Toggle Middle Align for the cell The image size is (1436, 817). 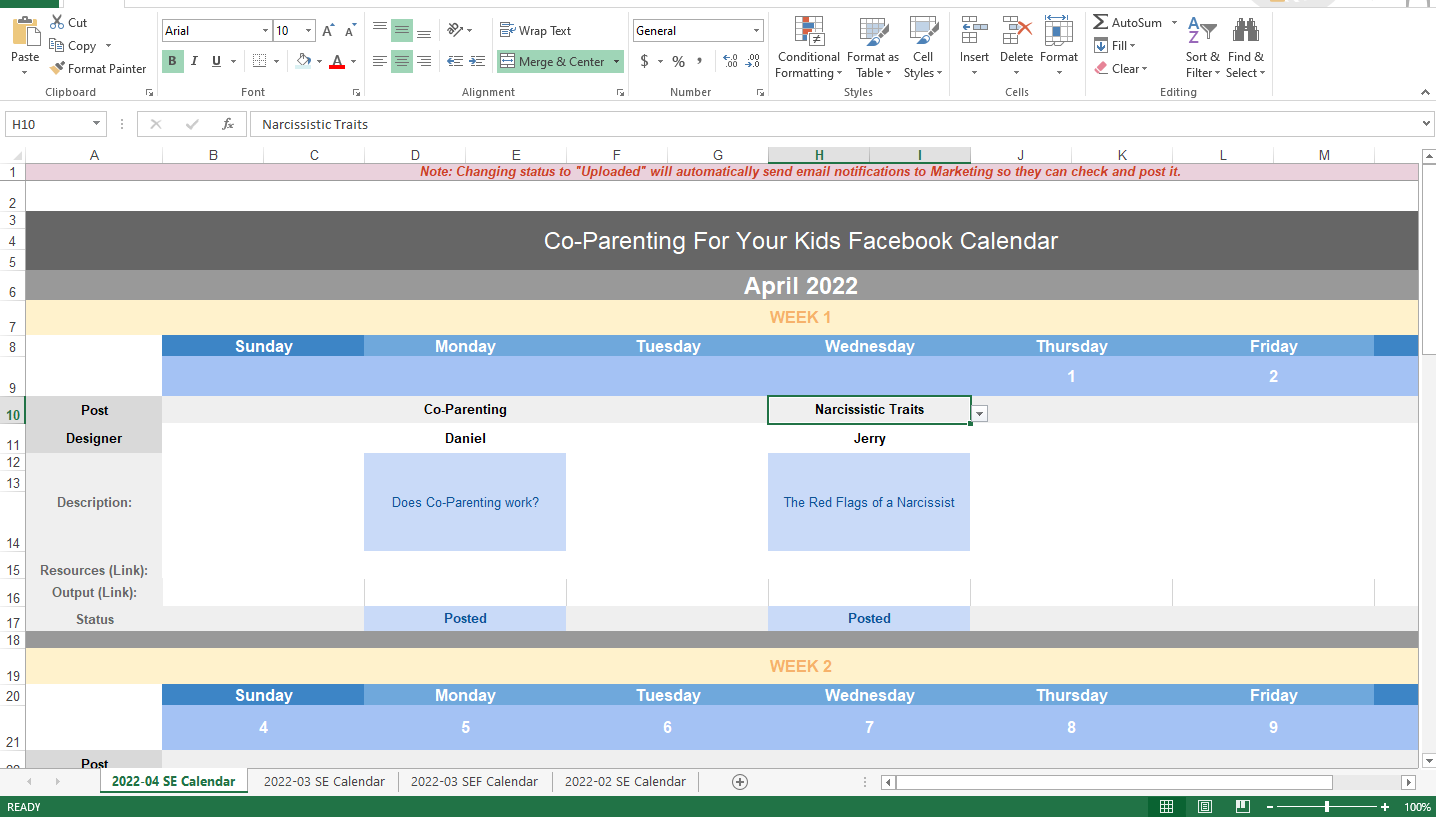point(402,30)
